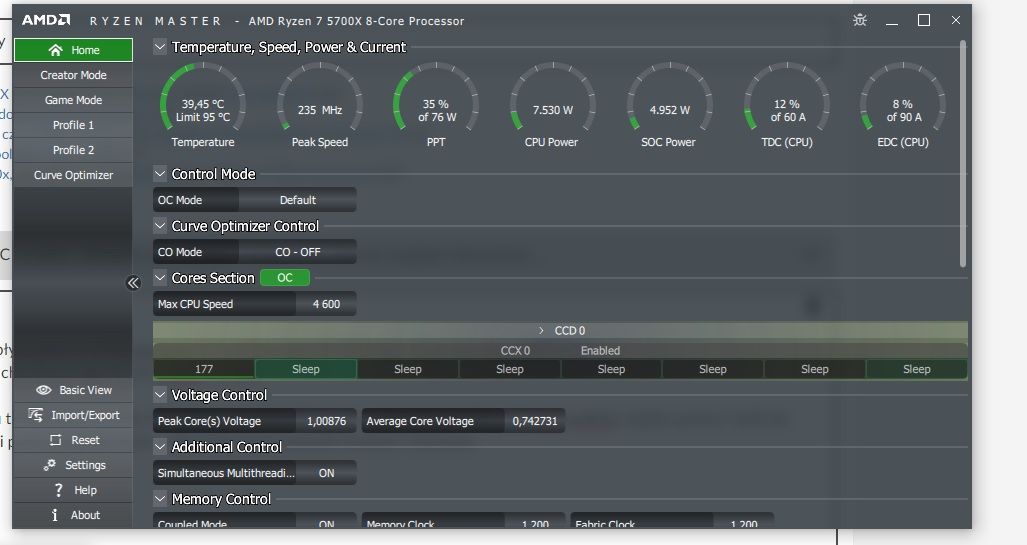The image size is (1027, 545).
Task: Collapse the Memory Control section
Action: [x=159, y=499]
